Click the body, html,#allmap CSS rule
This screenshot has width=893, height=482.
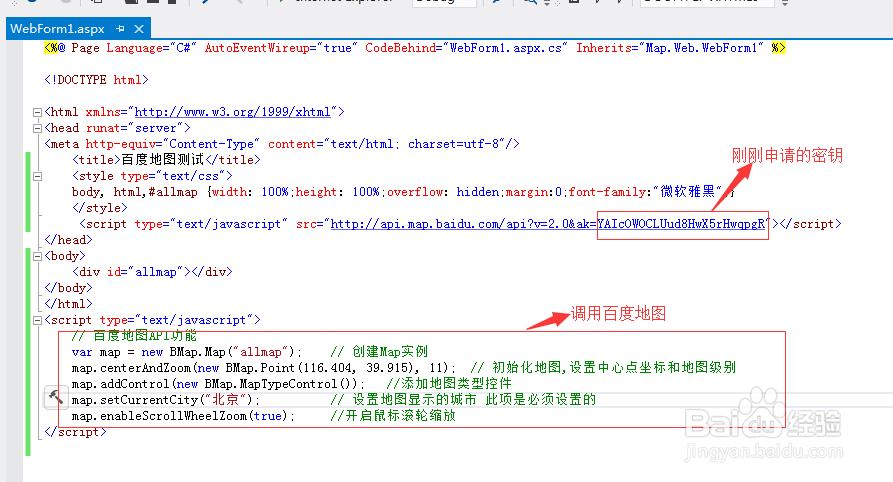point(403,192)
